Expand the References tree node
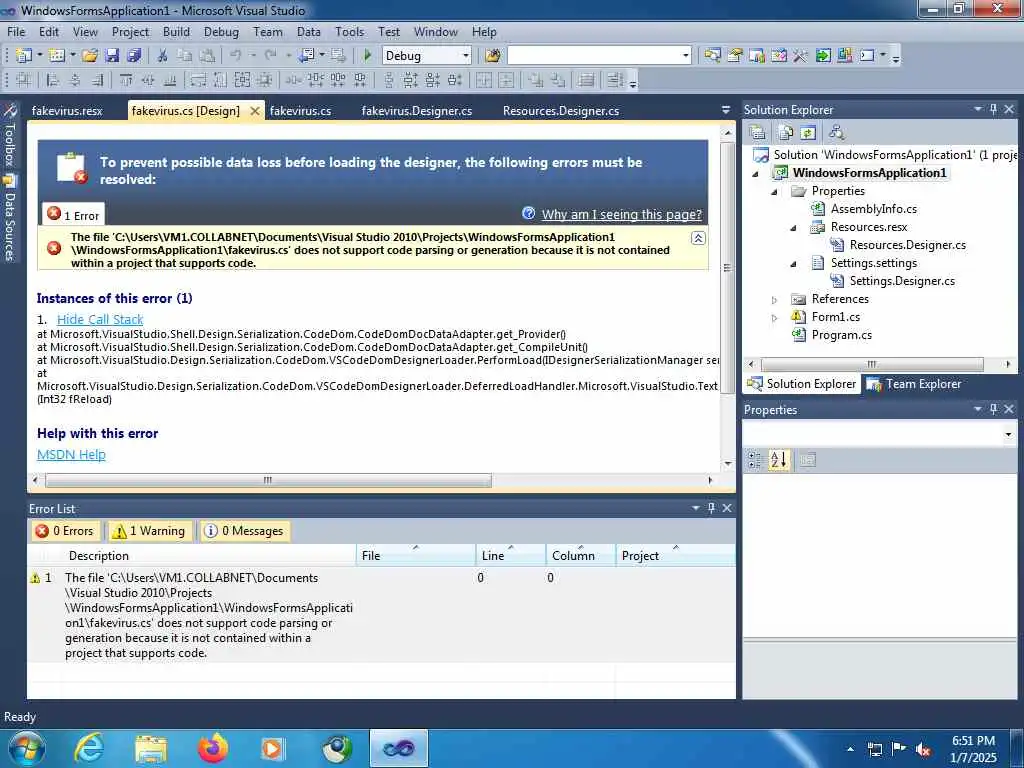The height and width of the screenshot is (768, 1024). (x=775, y=300)
